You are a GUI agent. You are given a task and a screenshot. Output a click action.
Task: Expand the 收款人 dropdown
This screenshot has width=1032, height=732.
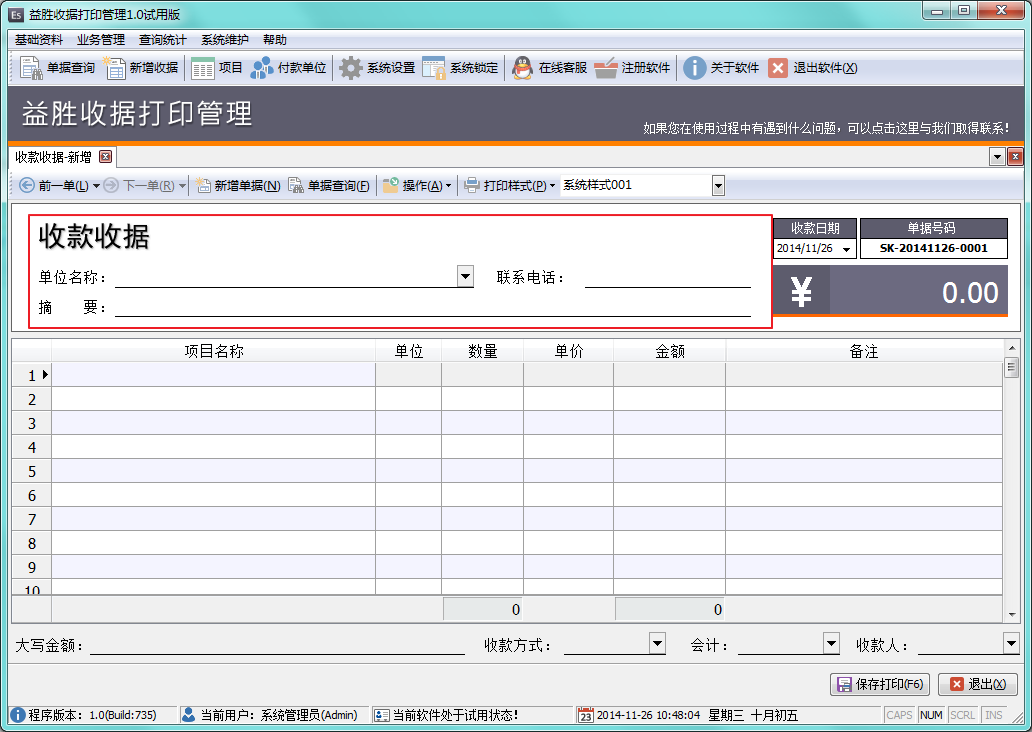pyautogui.click(x=1011, y=643)
